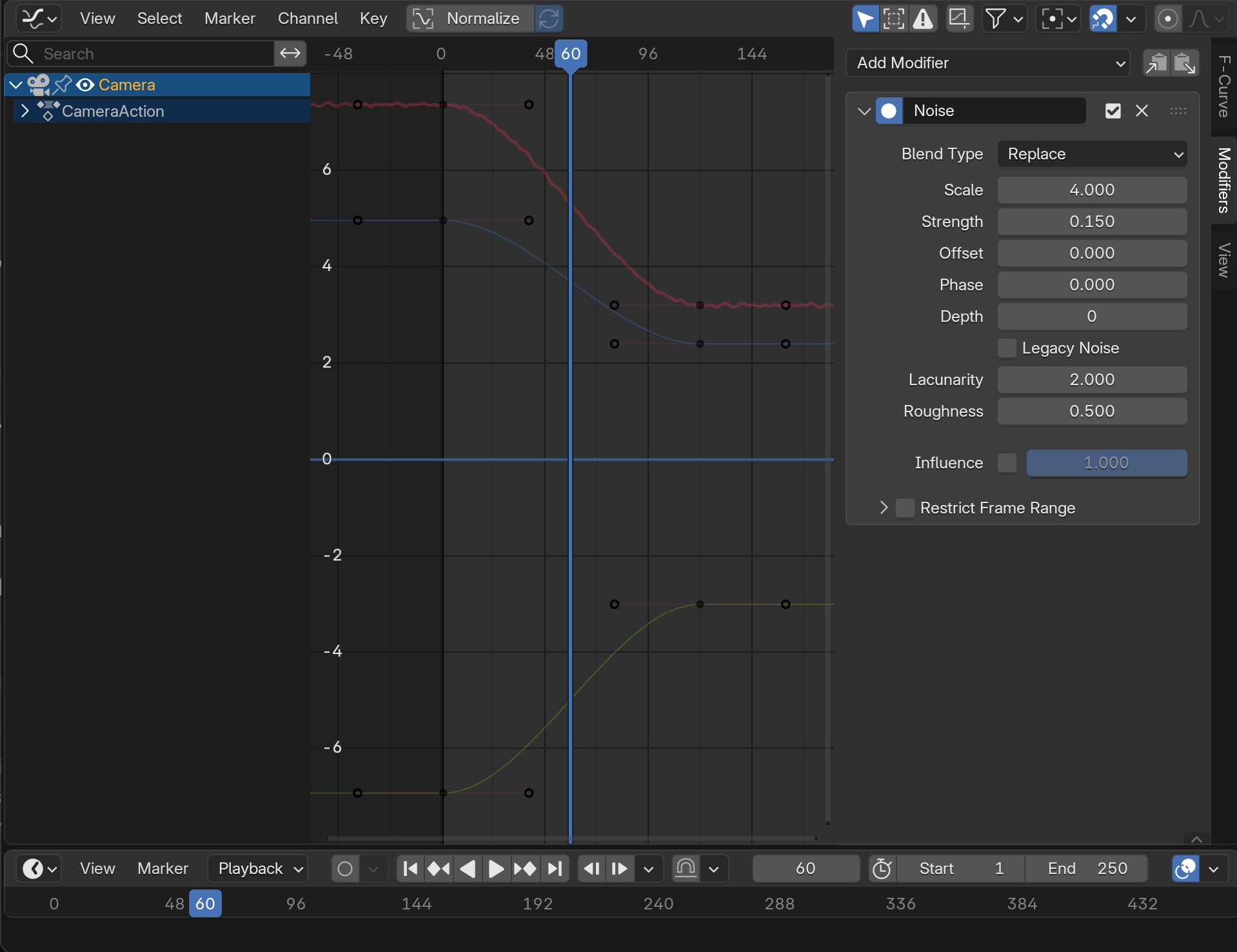The image size is (1237, 952).
Task: Play the animation forward
Action: [496, 869]
